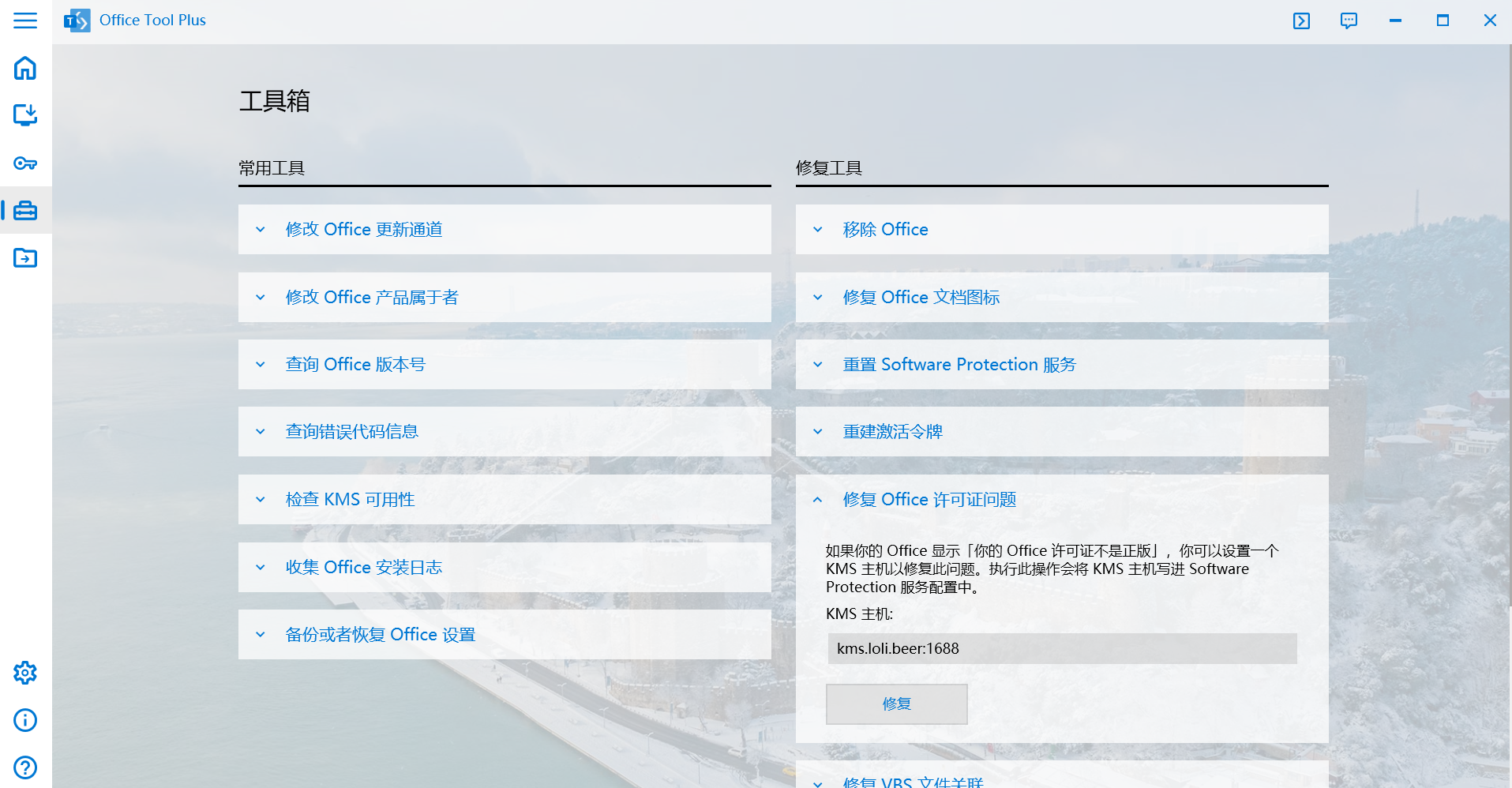This screenshot has width=1512, height=788.
Task: Expand chevron for 检查 KMS 可用性
Action: coord(261,500)
